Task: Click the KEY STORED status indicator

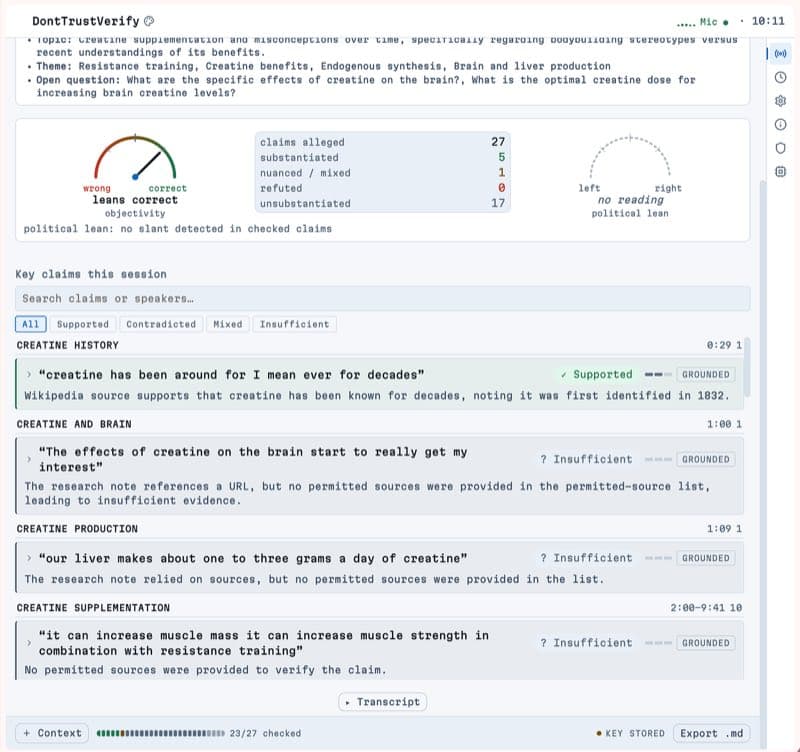Action: point(630,733)
